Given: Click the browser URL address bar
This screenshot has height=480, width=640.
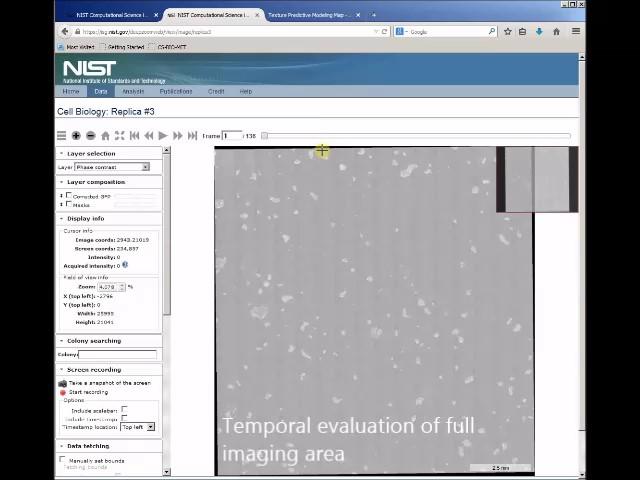Looking at the screenshot, I should point(227,31).
